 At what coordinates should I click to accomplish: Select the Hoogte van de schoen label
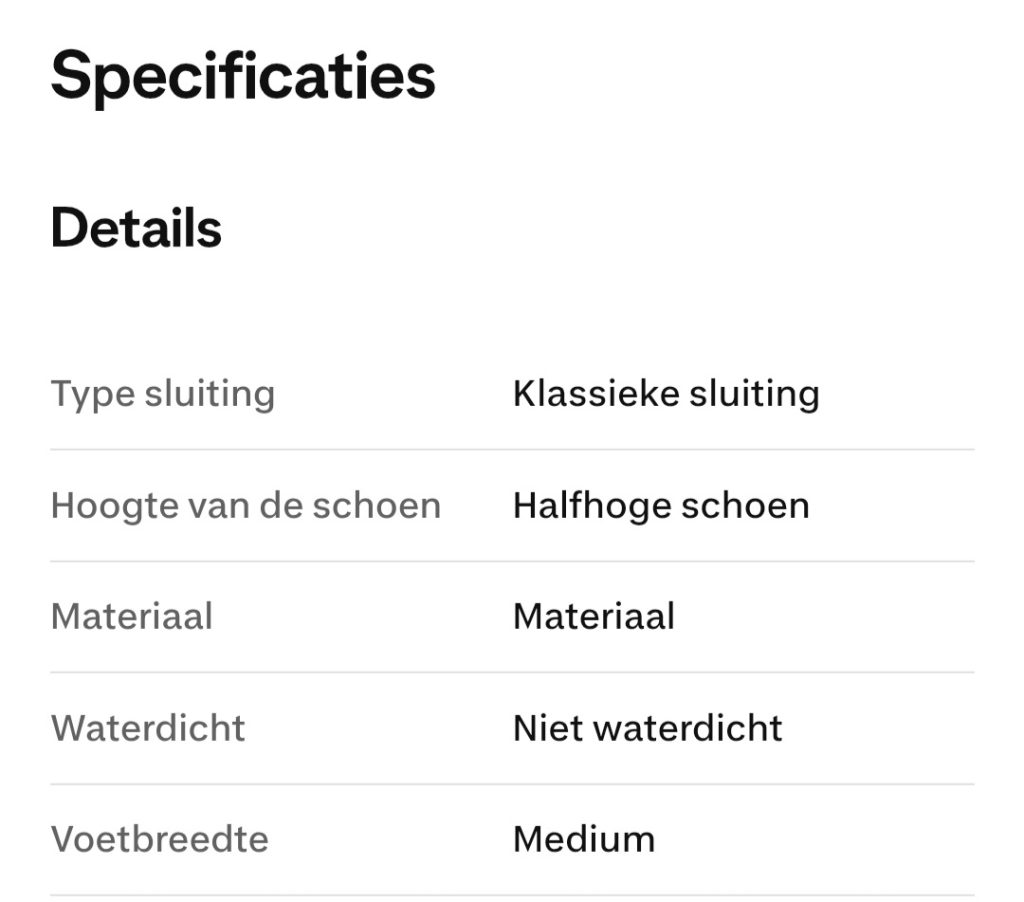245,505
